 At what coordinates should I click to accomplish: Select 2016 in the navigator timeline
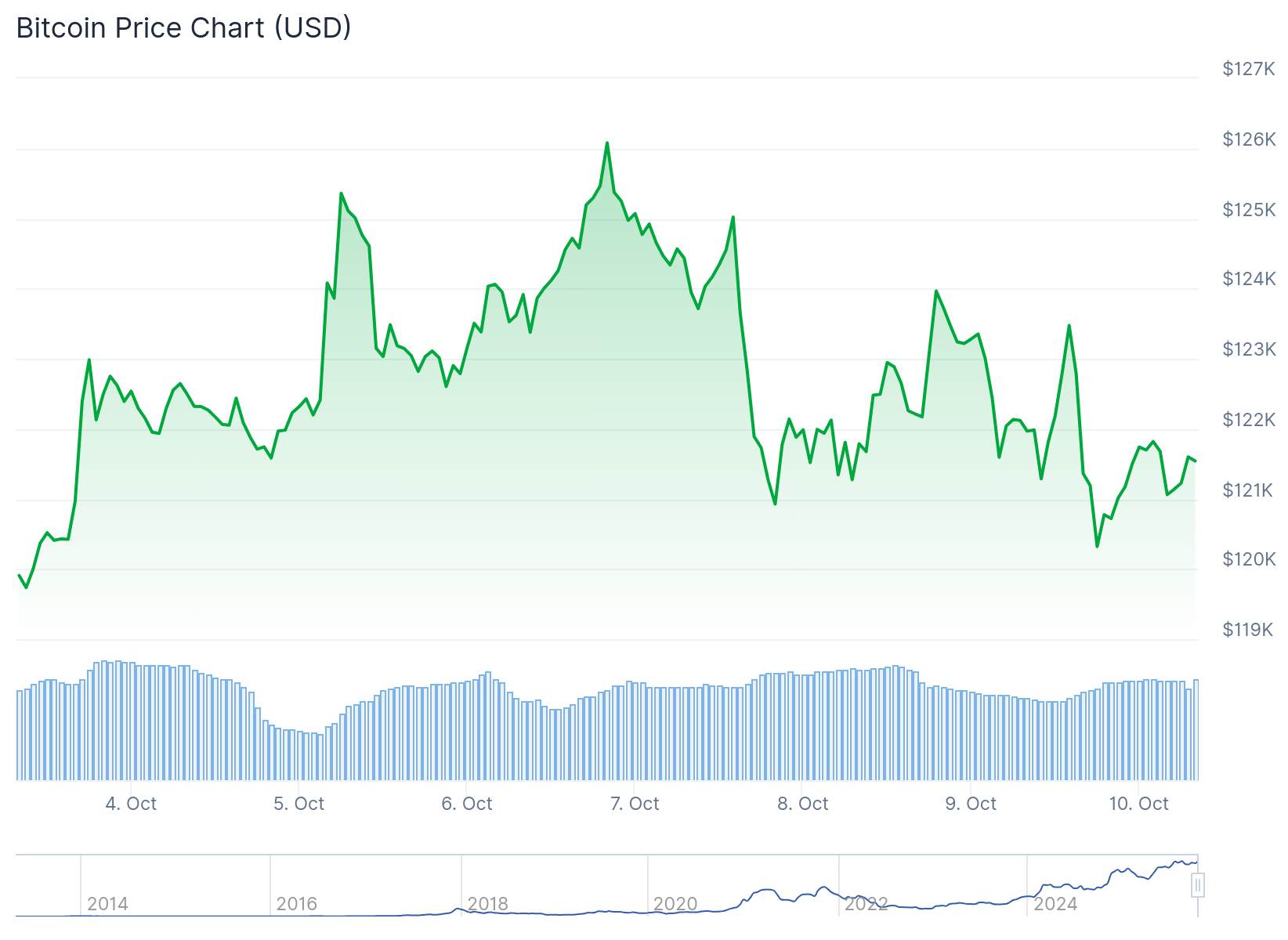297,904
